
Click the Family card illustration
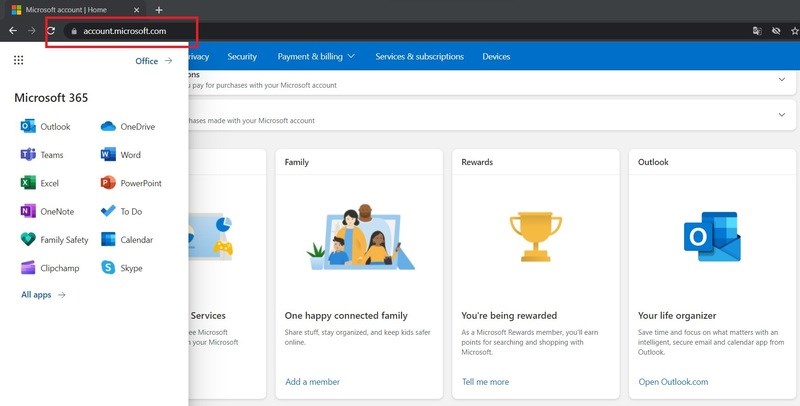(359, 237)
